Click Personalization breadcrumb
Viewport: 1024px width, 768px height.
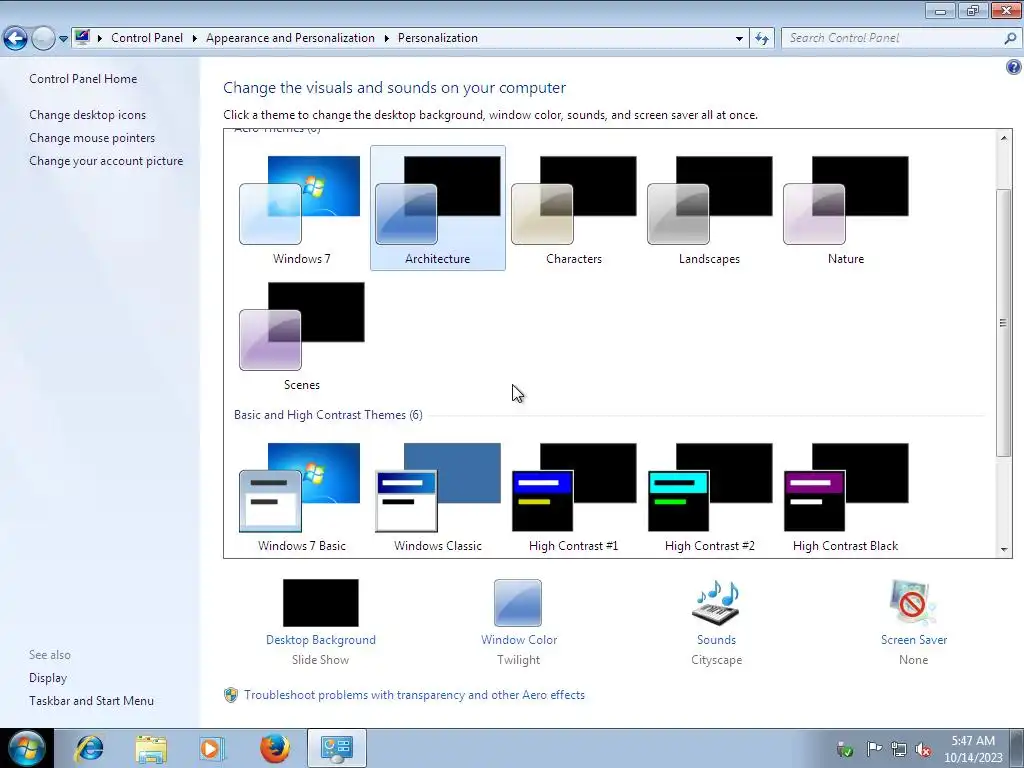tap(438, 38)
